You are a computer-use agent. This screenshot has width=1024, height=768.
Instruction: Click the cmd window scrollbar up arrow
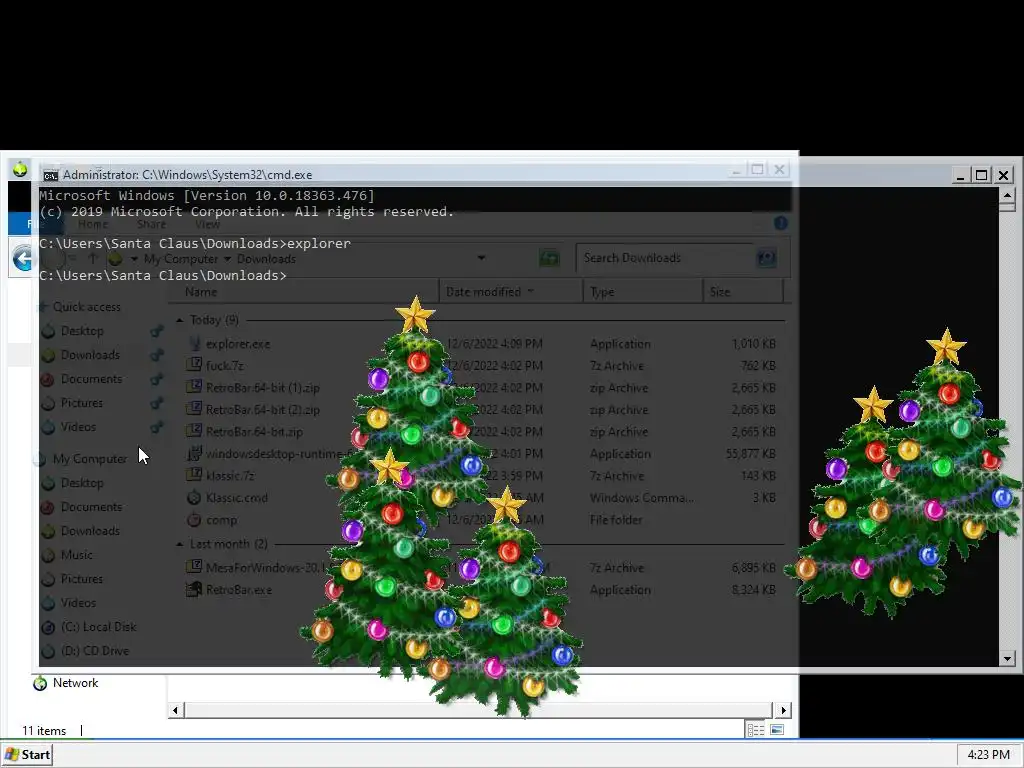(x=1007, y=195)
